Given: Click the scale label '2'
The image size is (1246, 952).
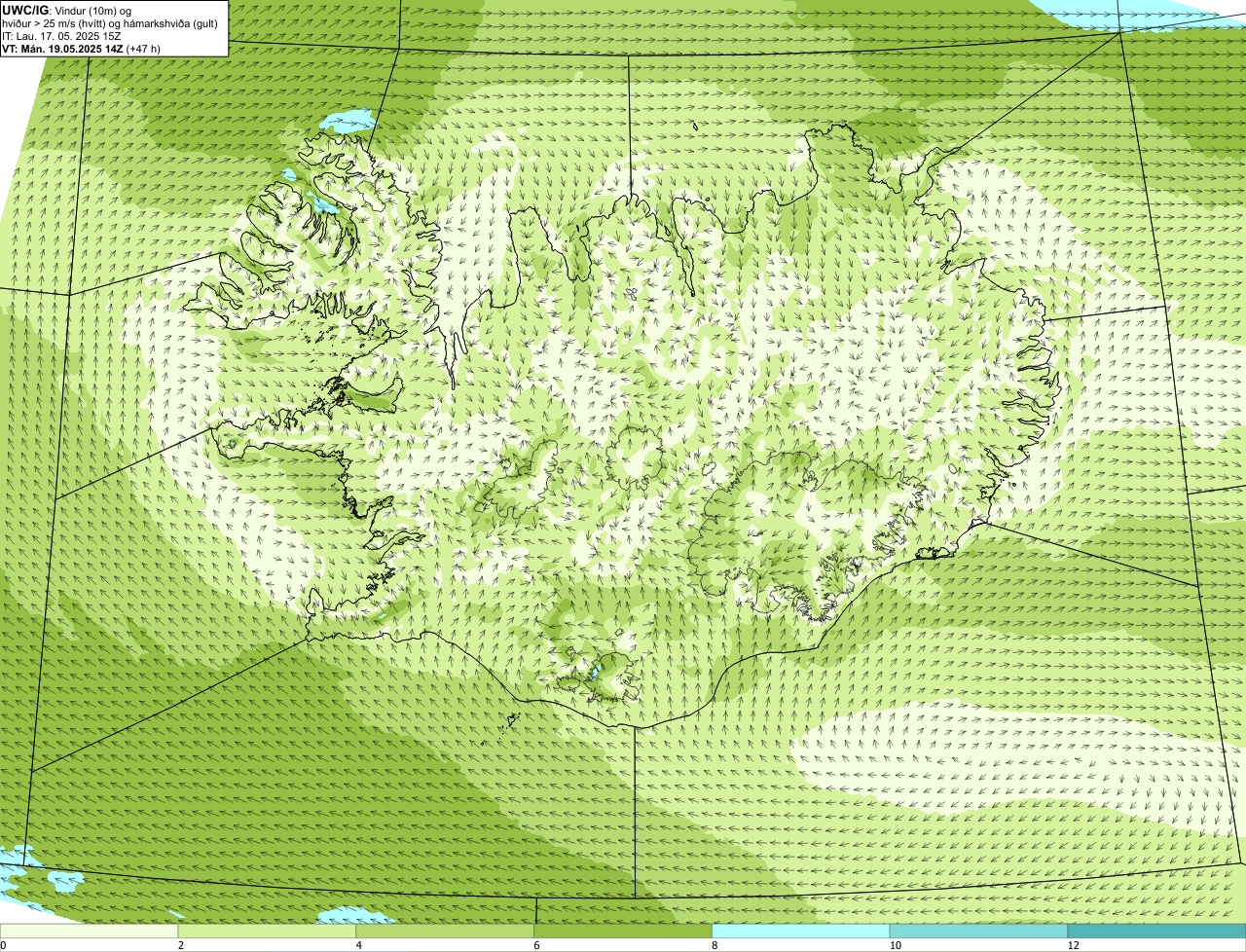Looking at the screenshot, I should click(181, 945).
